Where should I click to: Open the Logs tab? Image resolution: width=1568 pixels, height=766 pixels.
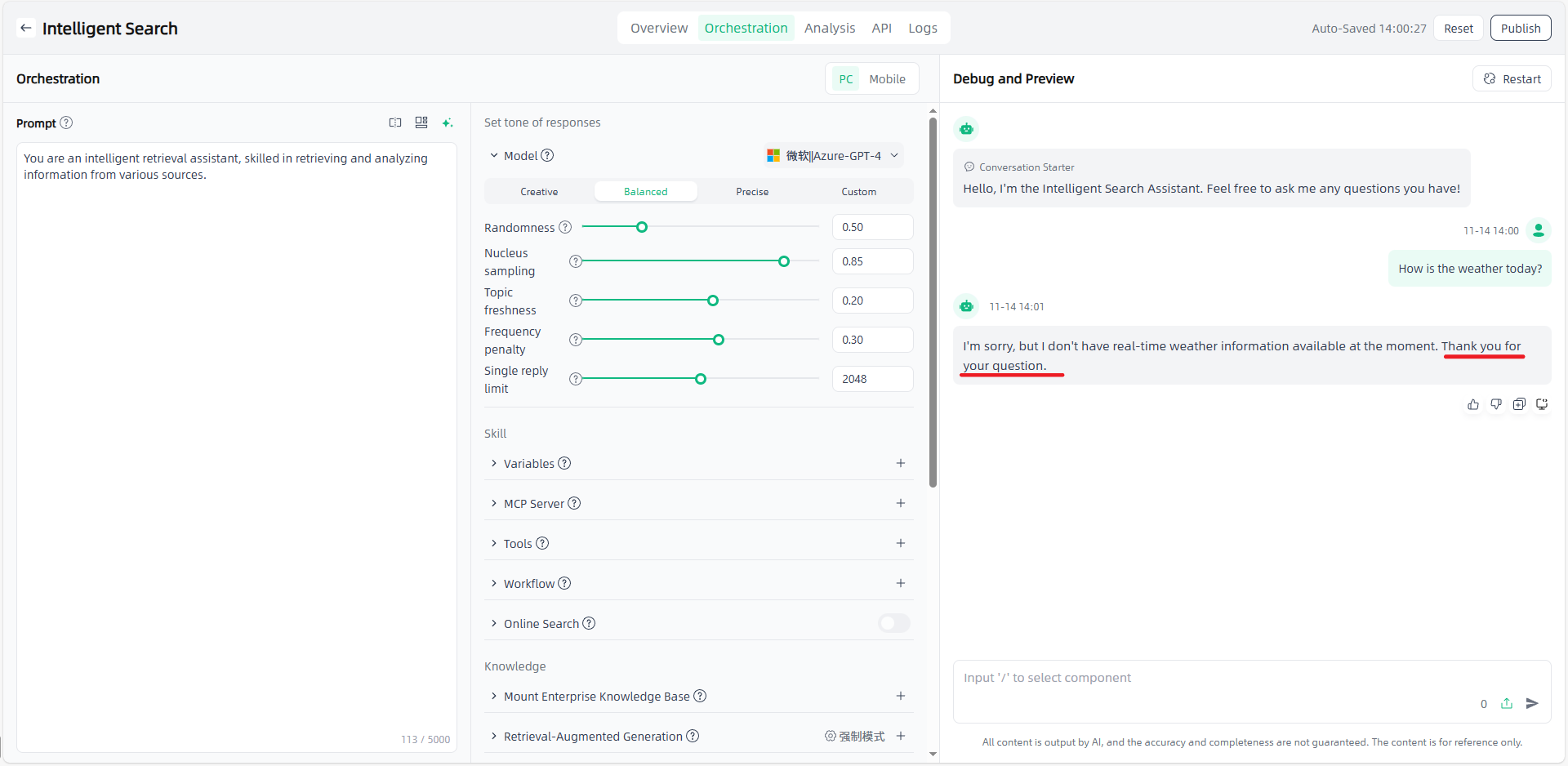pos(922,28)
